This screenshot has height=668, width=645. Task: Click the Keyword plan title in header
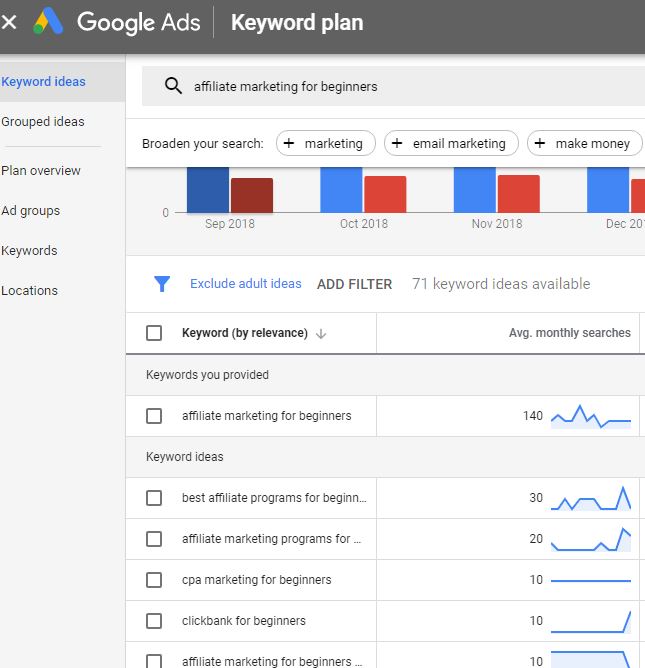coord(297,23)
